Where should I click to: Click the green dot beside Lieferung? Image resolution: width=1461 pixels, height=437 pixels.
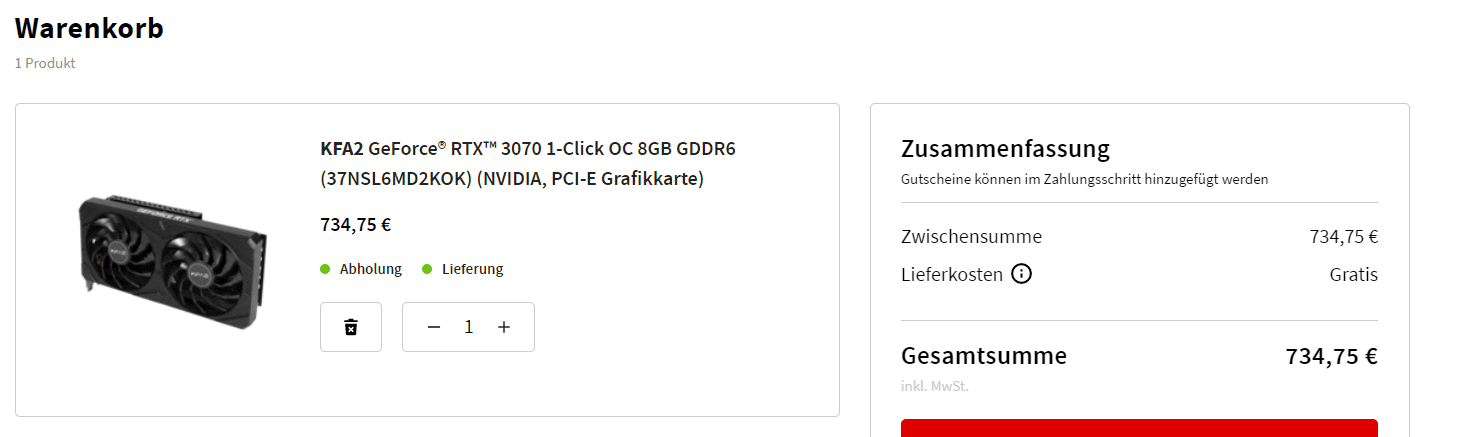pyautogui.click(x=427, y=269)
